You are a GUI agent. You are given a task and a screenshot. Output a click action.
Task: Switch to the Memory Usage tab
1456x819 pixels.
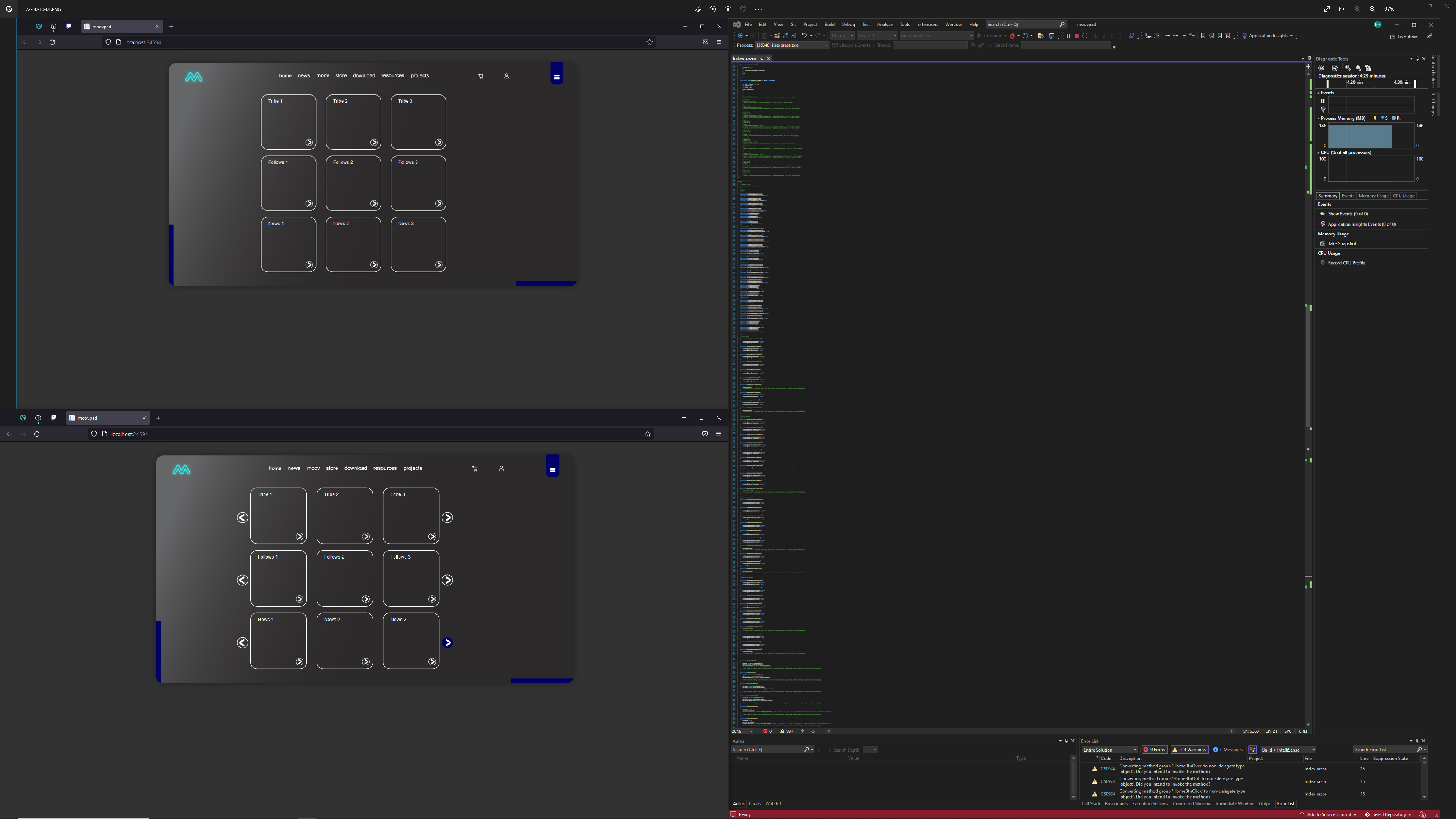pos(1373,196)
